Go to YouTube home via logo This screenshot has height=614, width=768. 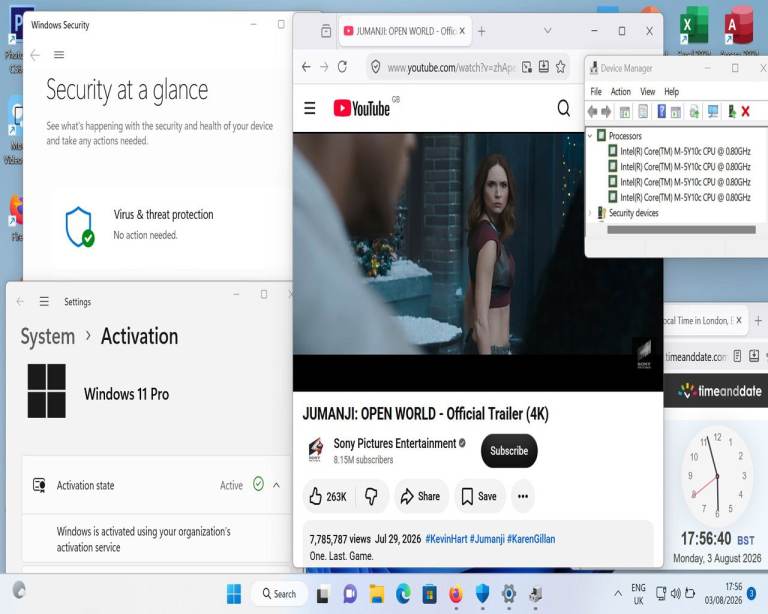pyautogui.click(x=361, y=108)
